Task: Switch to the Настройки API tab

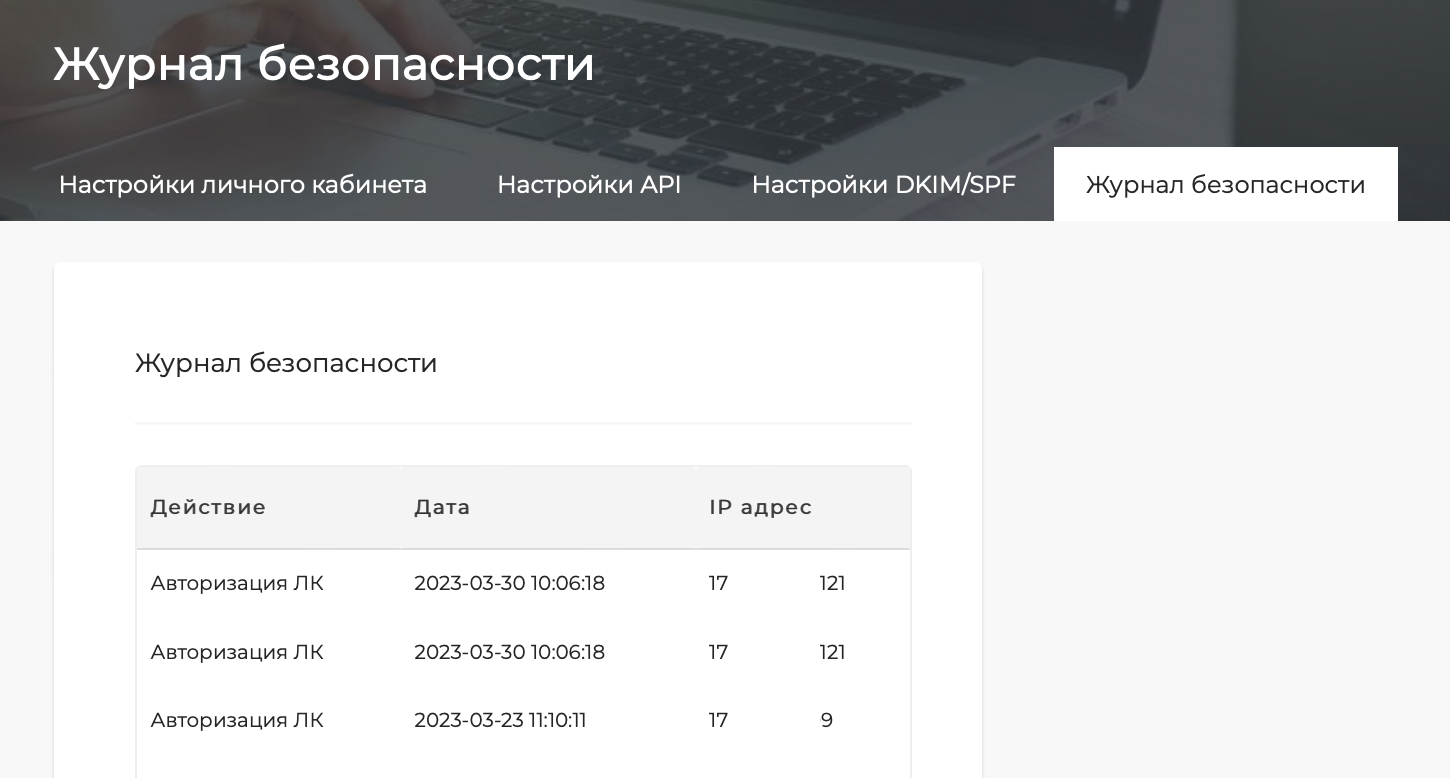Action: coord(588,185)
